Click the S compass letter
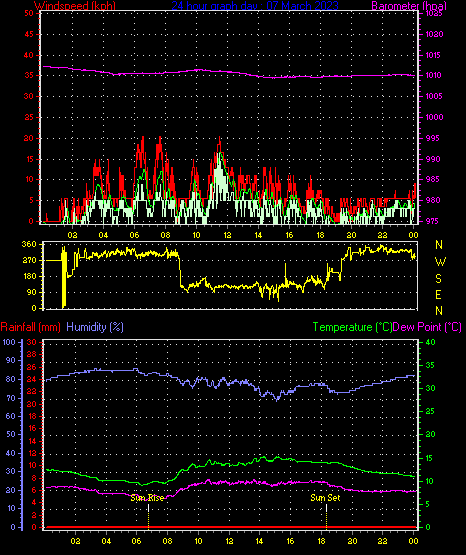 [x=438, y=279]
